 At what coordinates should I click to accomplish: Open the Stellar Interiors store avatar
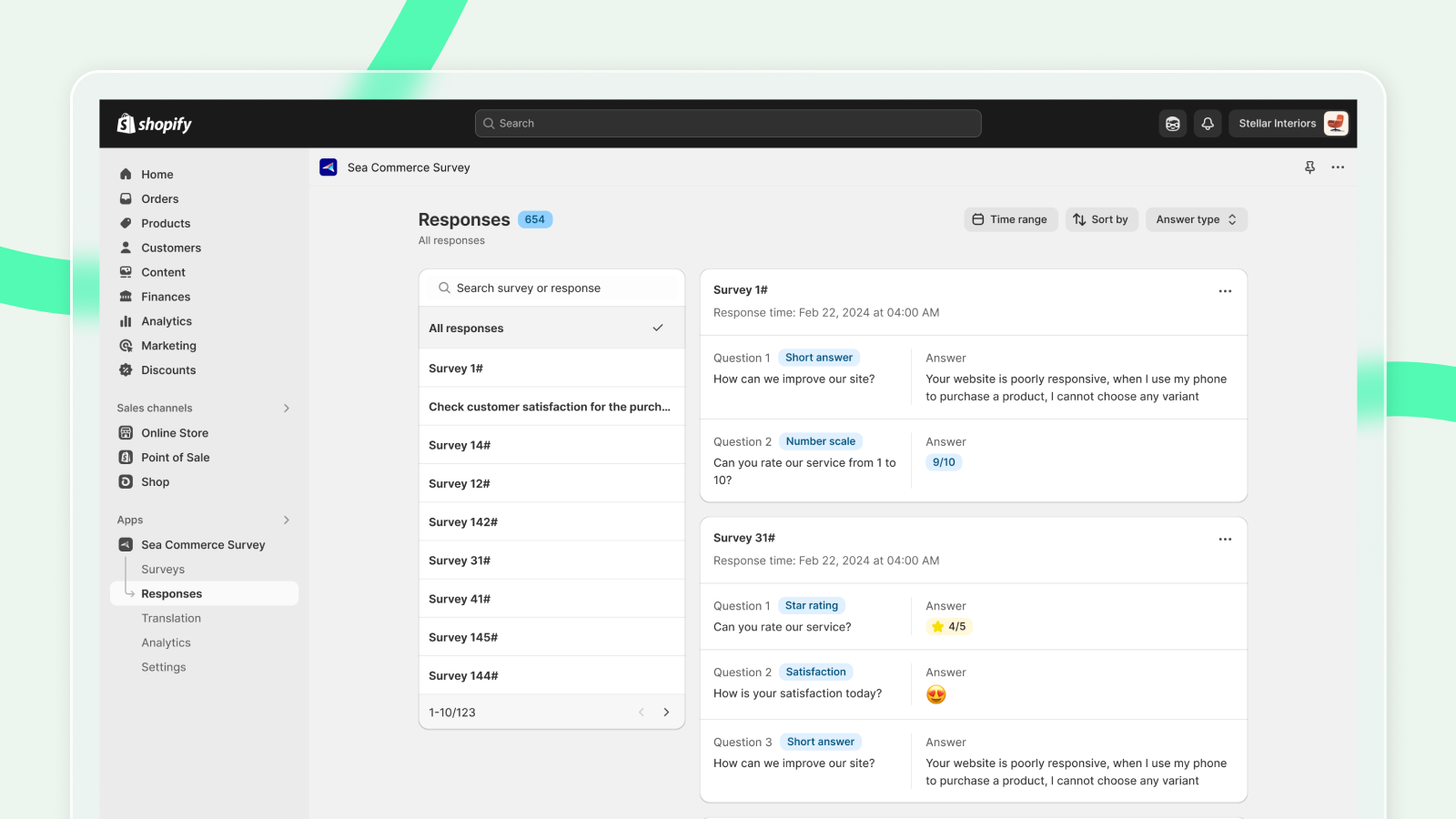pos(1335,124)
